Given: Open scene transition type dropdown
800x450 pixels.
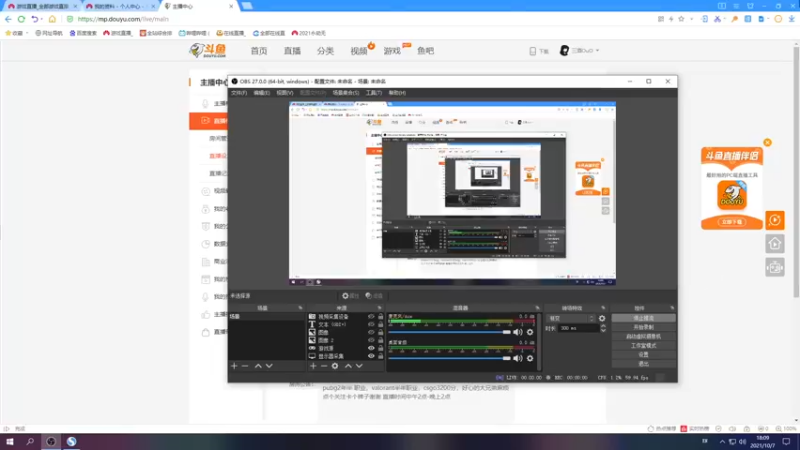Looking at the screenshot, I should coord(570,318).
